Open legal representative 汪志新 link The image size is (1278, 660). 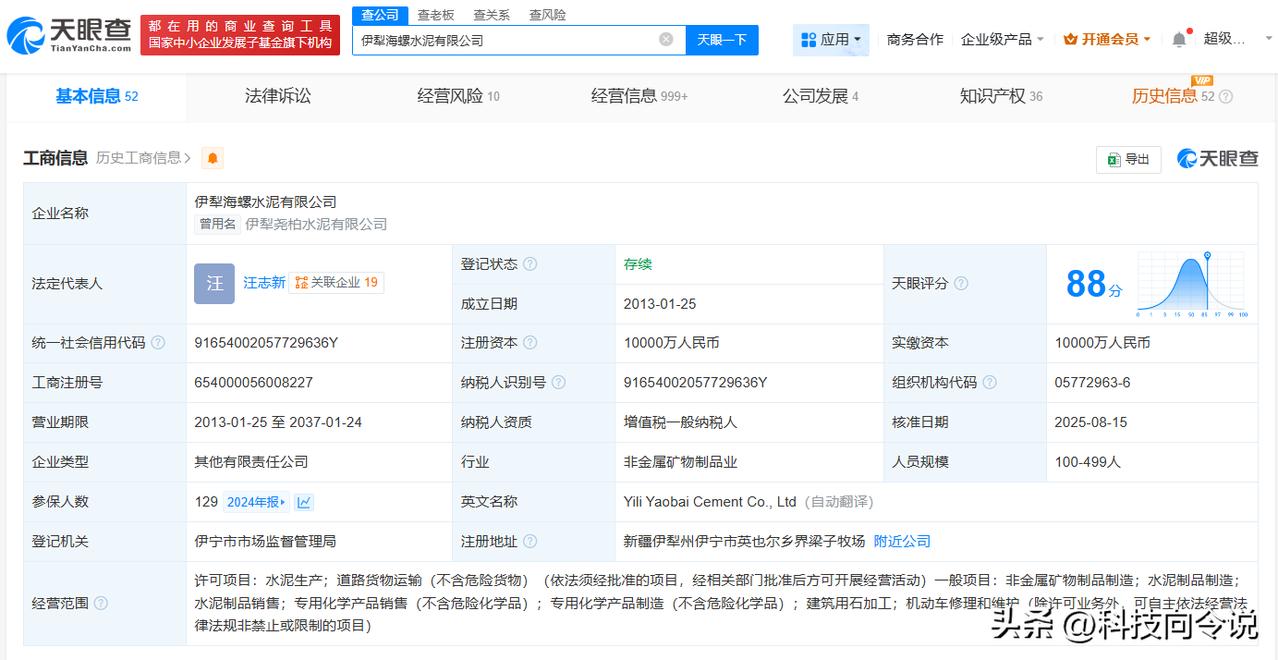pyautogui.click(x=264, y=283)
